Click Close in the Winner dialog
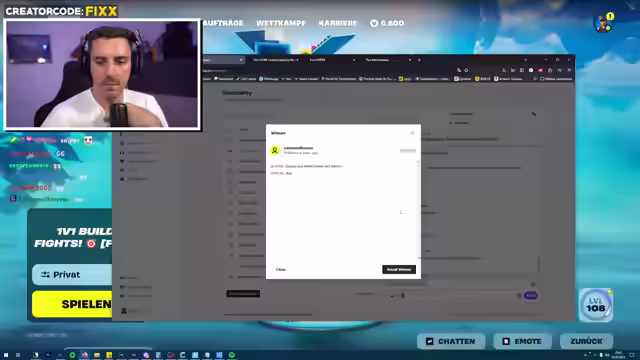Viewport: 640px width, 360px height. coord(281,269)
